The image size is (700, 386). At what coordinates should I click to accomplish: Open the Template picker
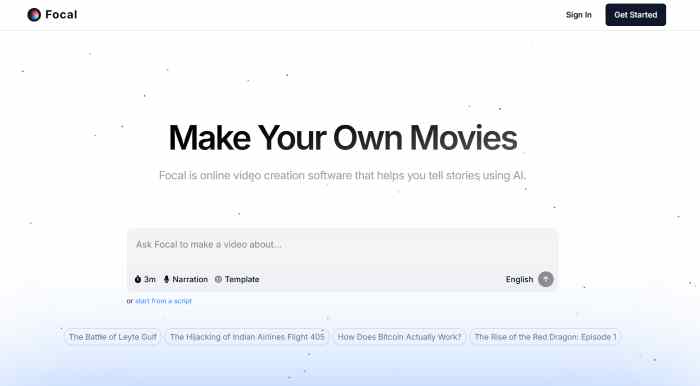tap(237, 279)
